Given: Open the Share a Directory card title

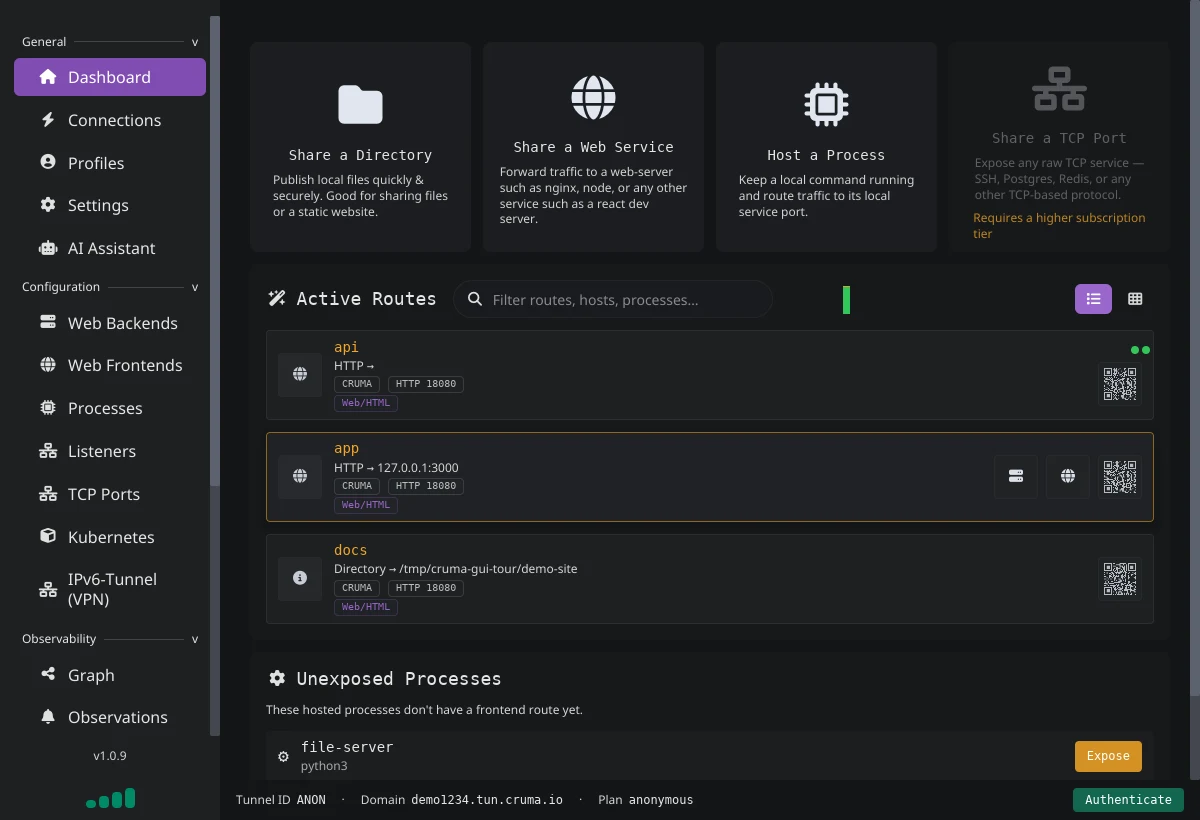Looking at the screenshot, I should click(360, 155).
